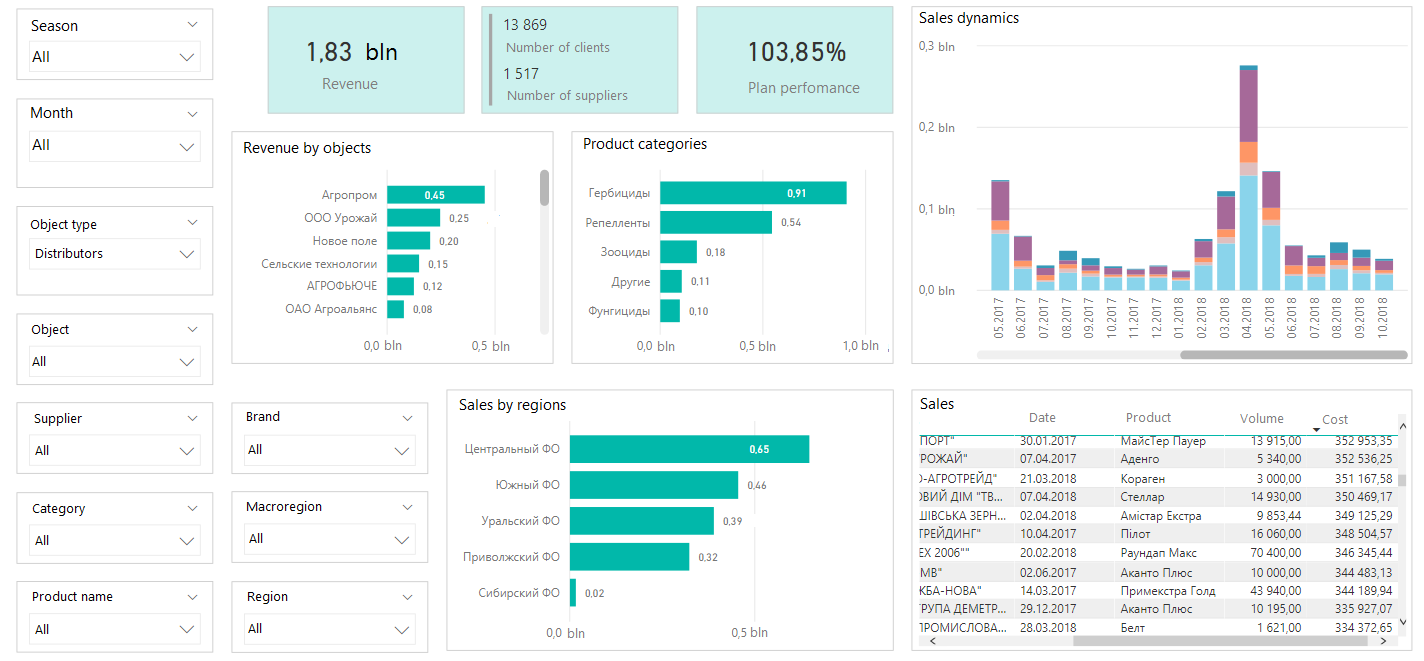The height and width of the screenshot is (661, 1424).
Task: Click the Region slicer header chevron
Action: 407,597
